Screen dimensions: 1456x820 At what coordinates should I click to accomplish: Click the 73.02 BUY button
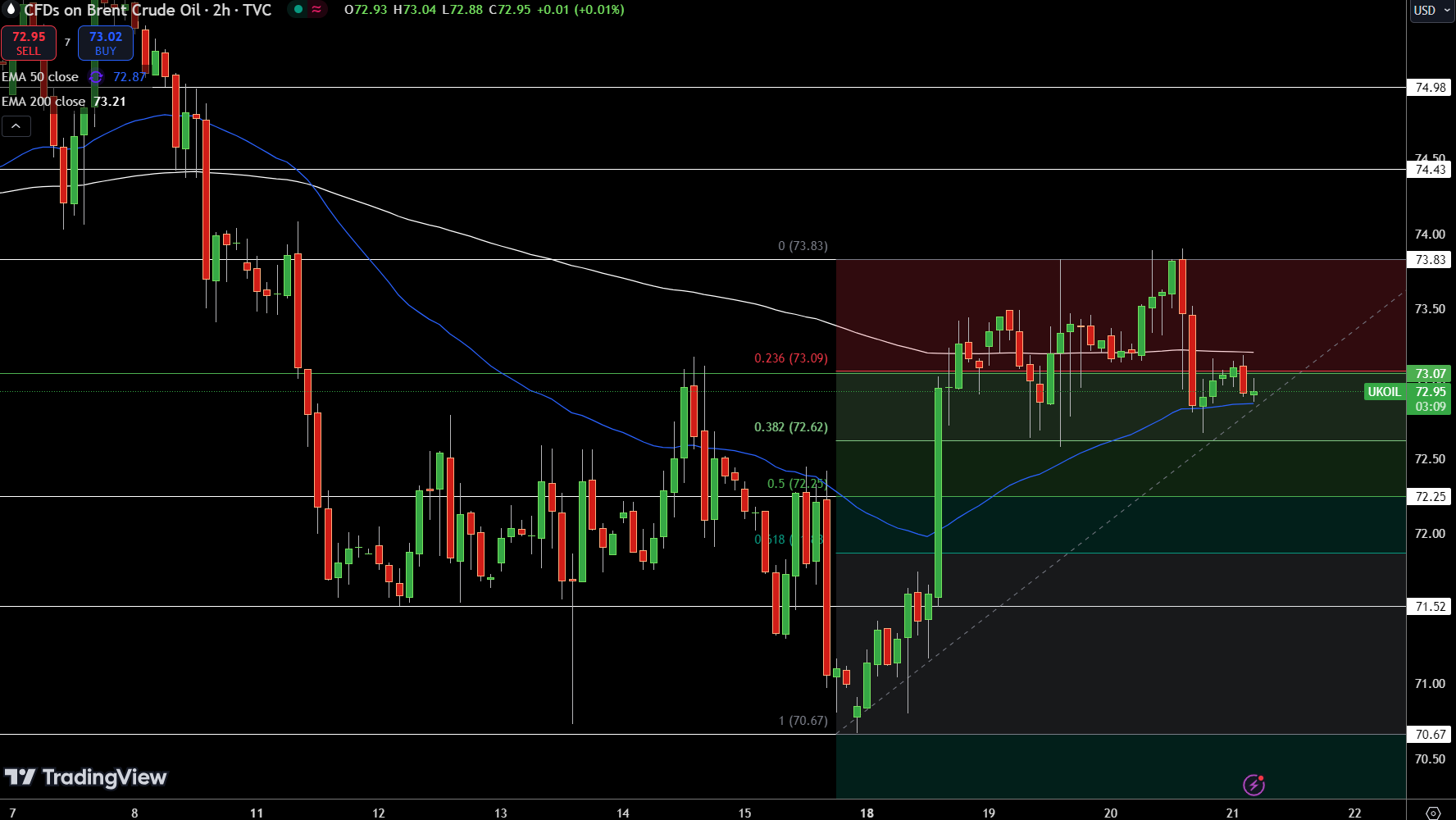point(106,43)
